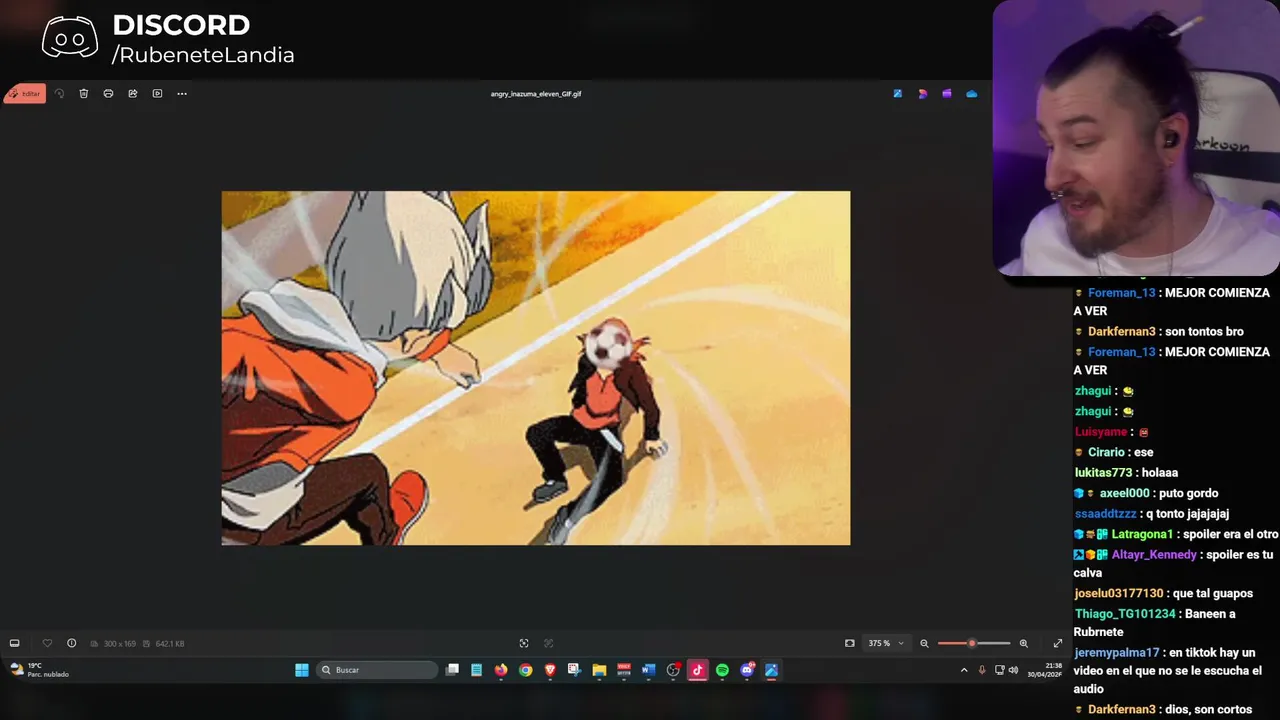Screen dimensions: 1280x720
Task: Launch Google Chrome from the taskbar
Action: pyautogui.click(x=526, y=670)
